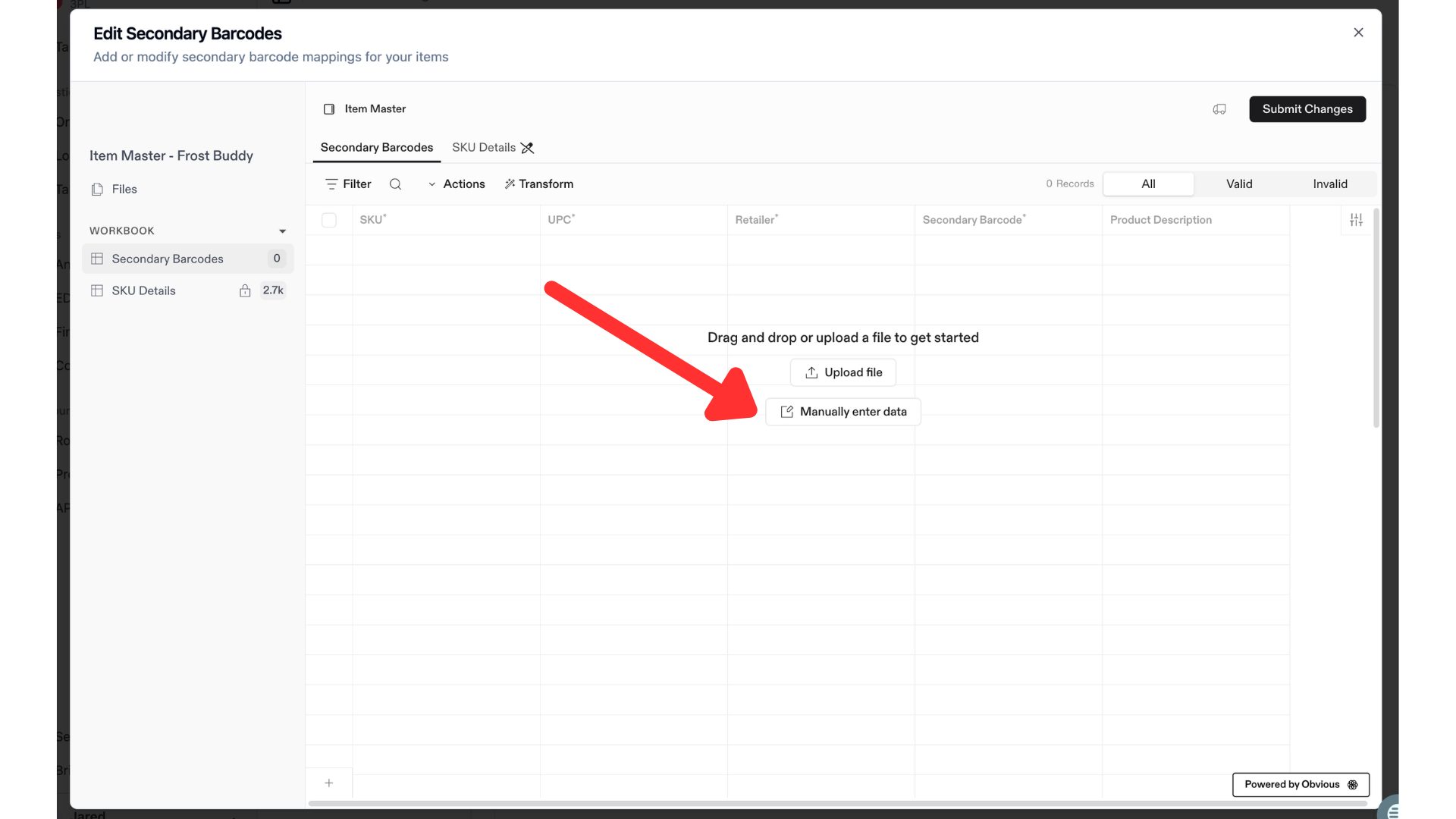1456x819 pixels.
Task: Open the Filter option
Action: (x=348, y=184)
